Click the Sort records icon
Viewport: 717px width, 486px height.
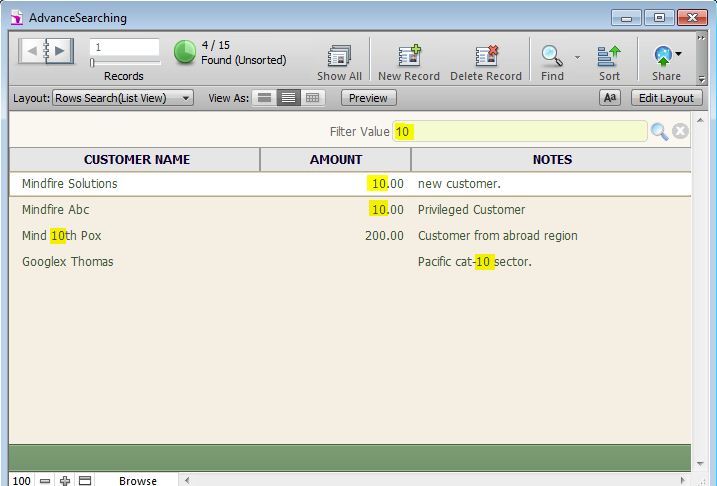[609, 57]
